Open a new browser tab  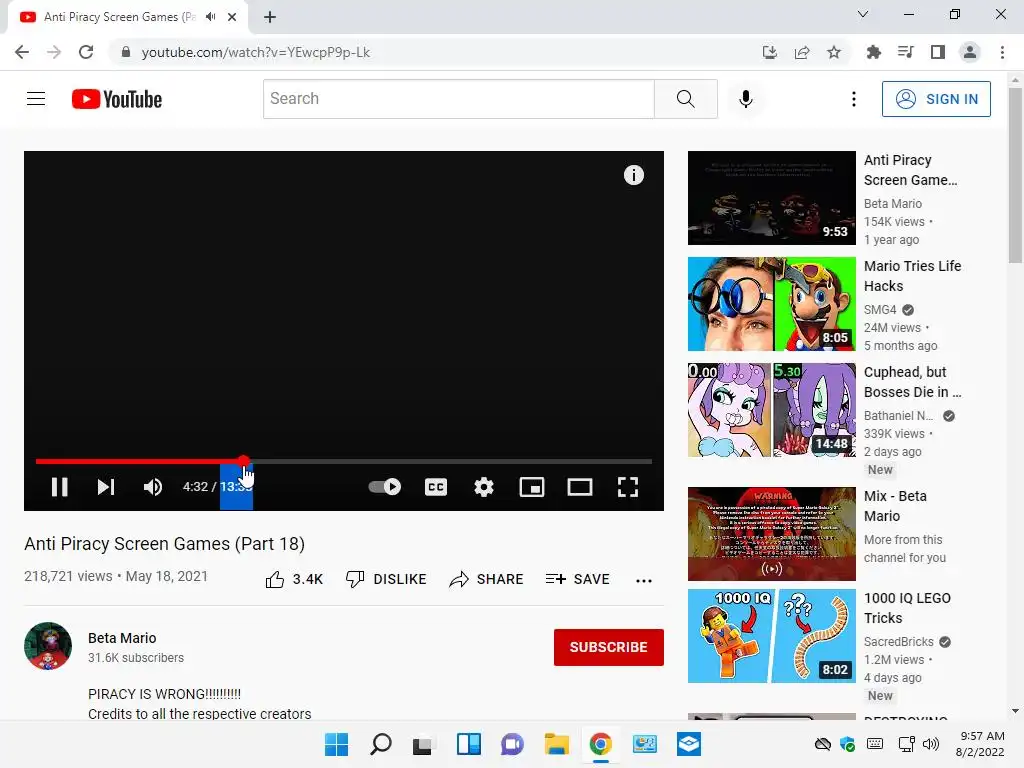tap(270, 17)
